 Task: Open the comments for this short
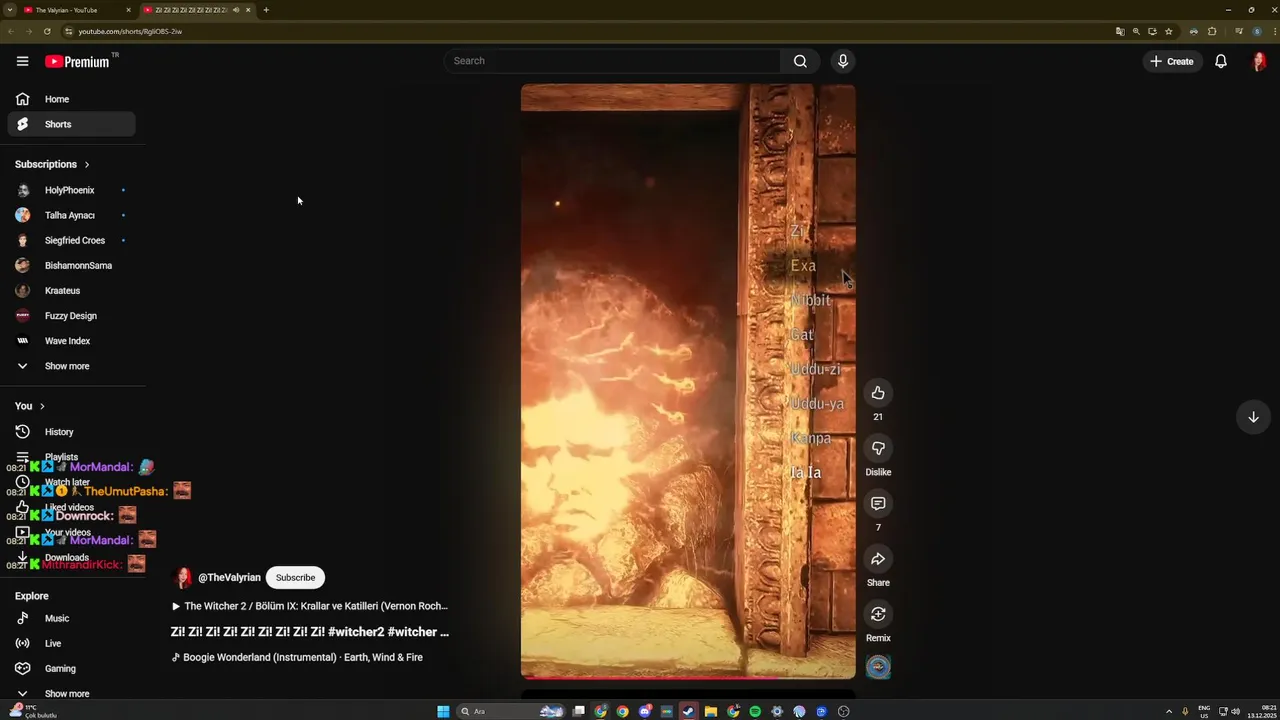coord(878,503)
